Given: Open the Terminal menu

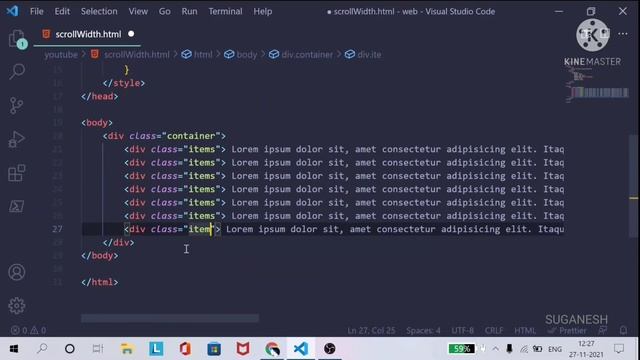Looking at the screenshot, I should (x=225, y=11).
